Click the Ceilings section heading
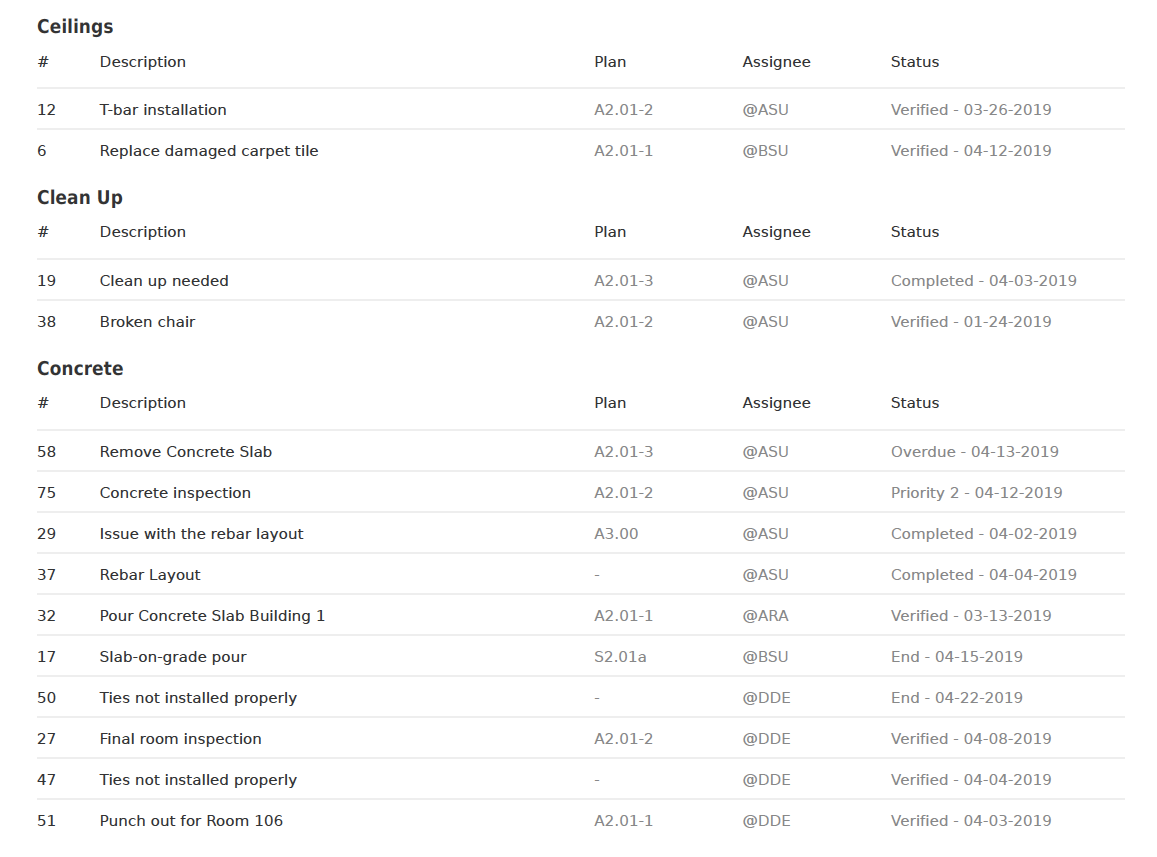The image size is (1157, 857). point(75,27)
